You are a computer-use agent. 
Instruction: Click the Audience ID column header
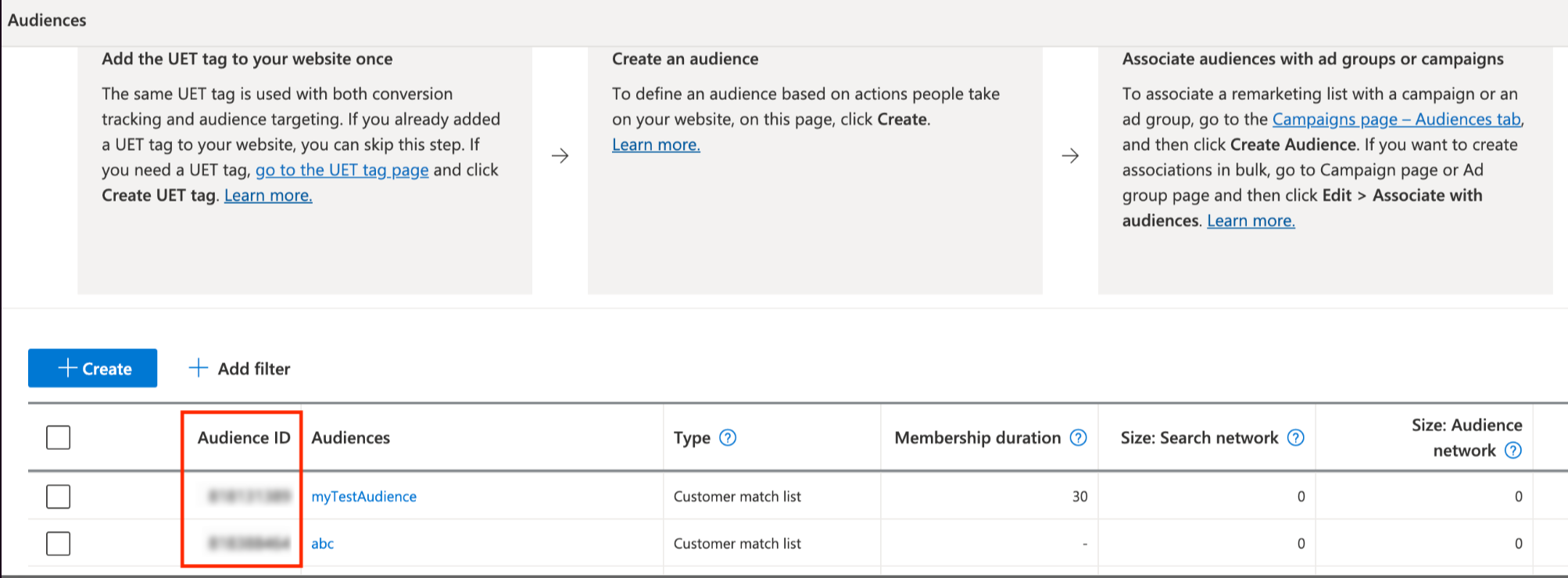[244, 437]
